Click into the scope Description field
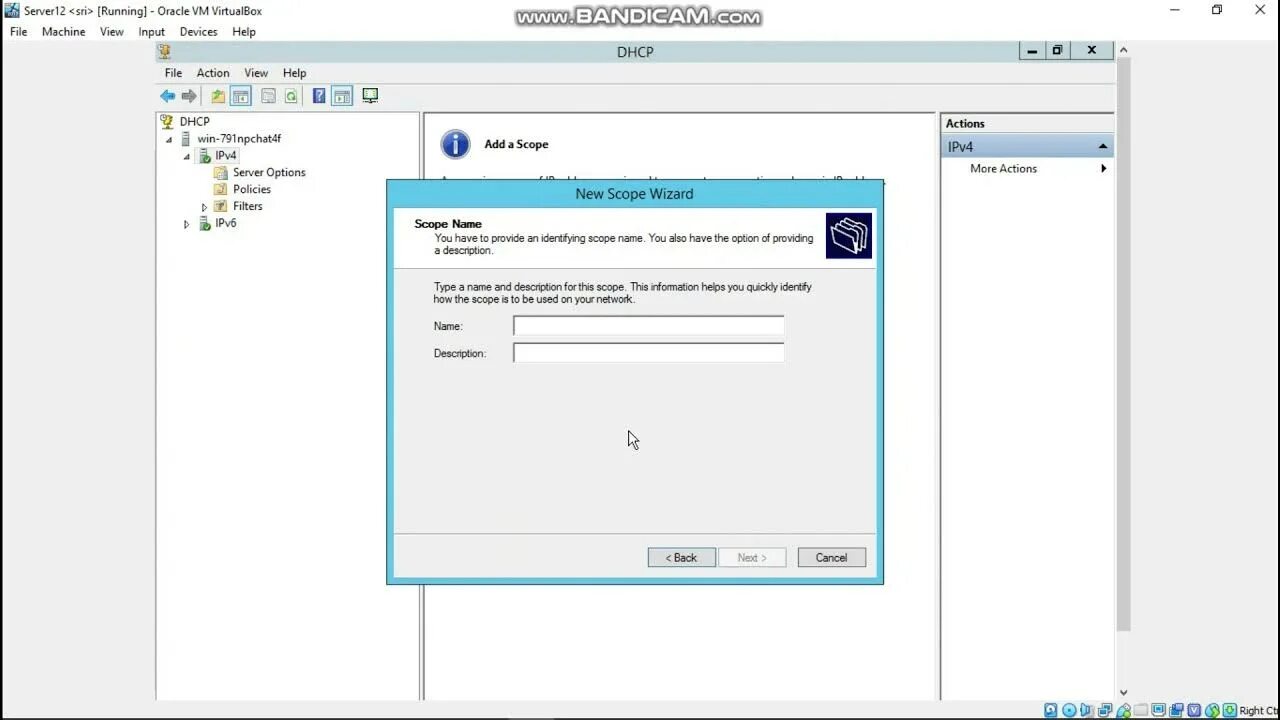 [x=648, y=353]
